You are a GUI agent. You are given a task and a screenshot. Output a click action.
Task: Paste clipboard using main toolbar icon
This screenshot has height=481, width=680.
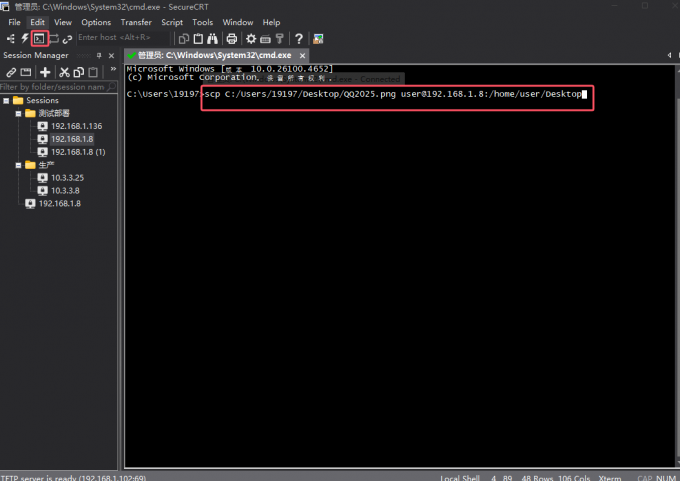(198, 39)
